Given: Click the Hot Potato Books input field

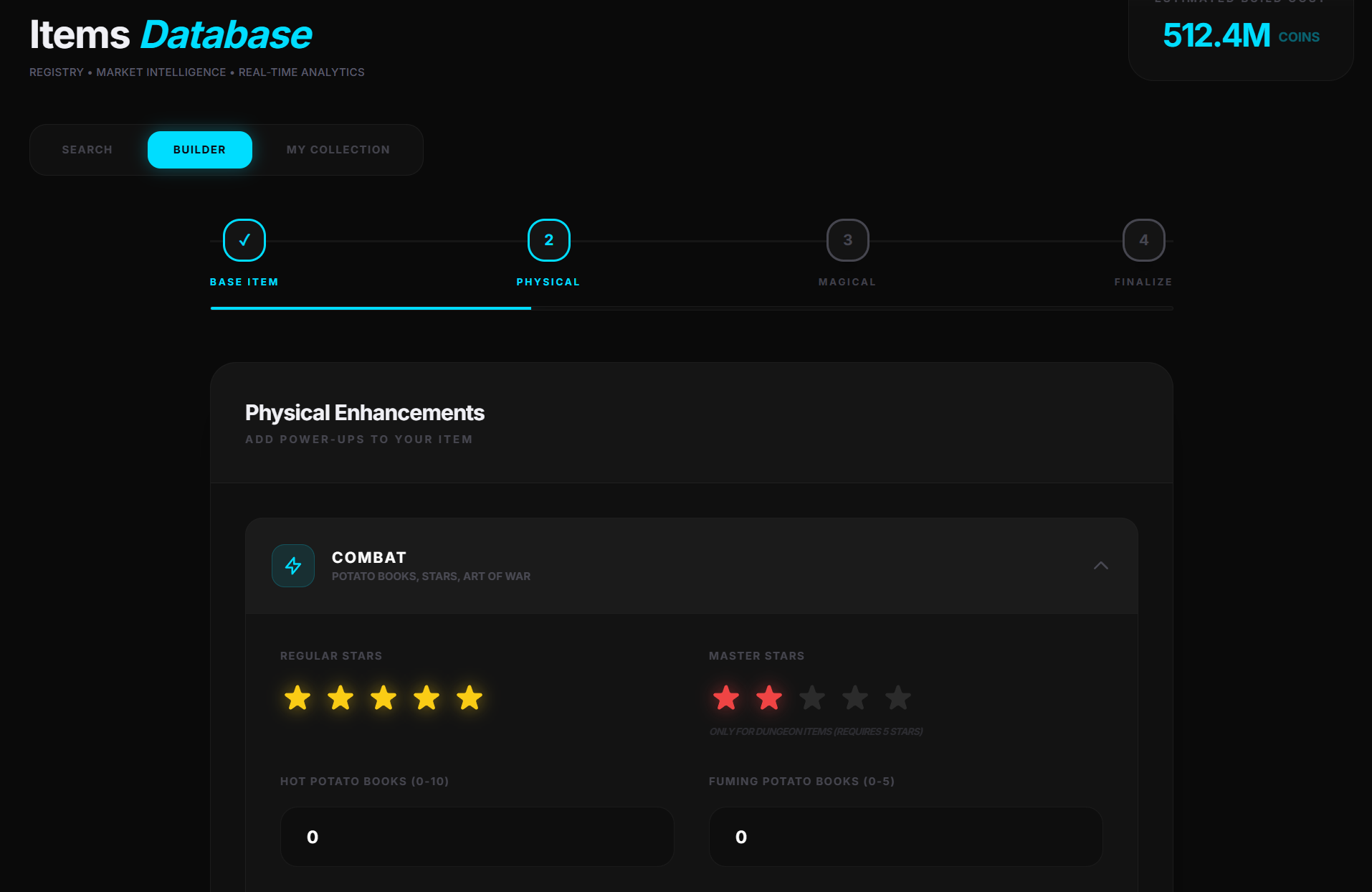Looking at the screenshot, I should [x=477, y=837].
